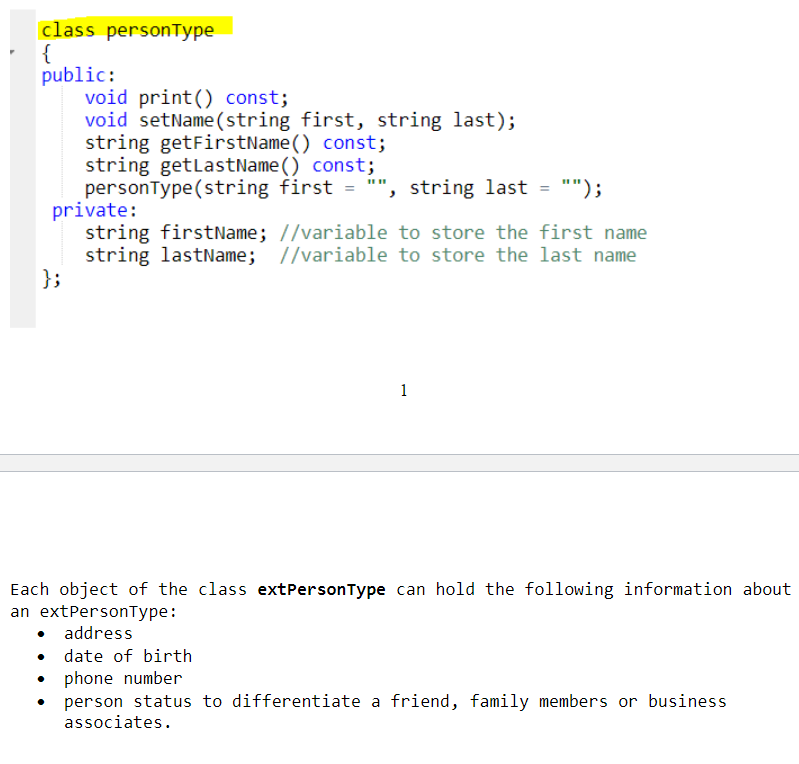This screenshot has height=764, width=799.
Task: Click page number 1
Action: point(404,391)
